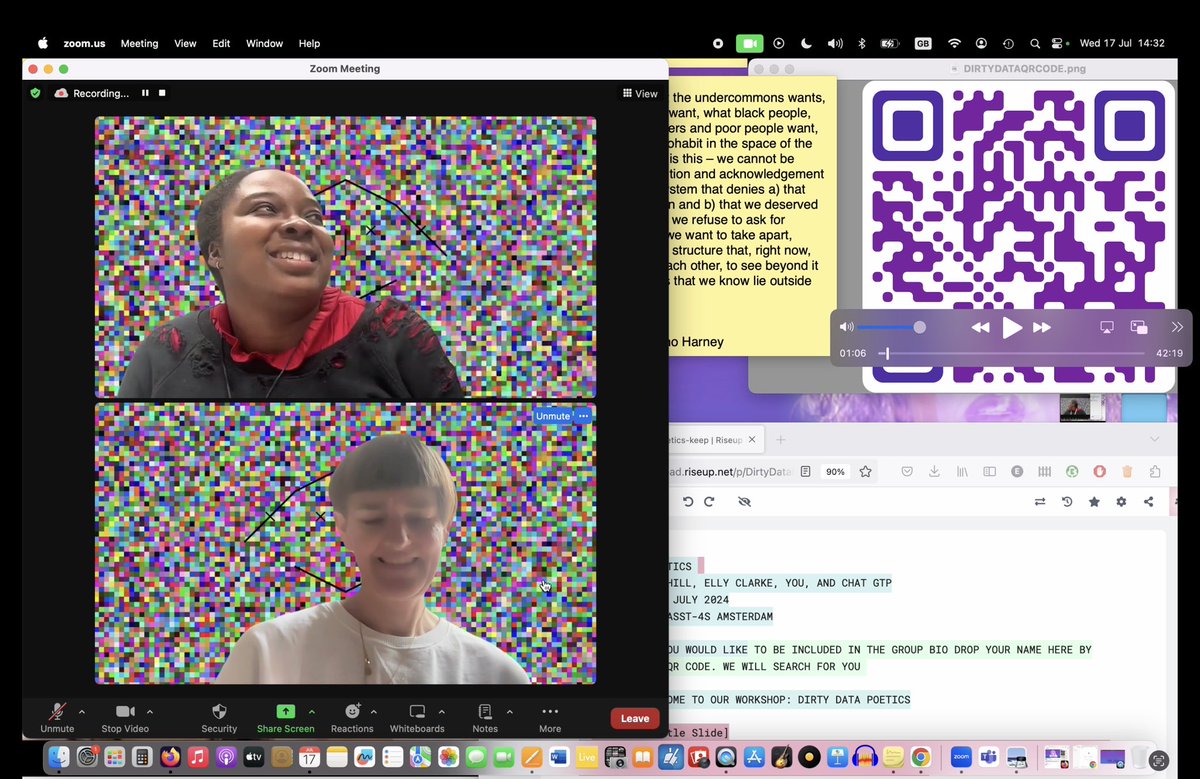Open the pad timeslider history icon
Screen dimensions: 1200x779
pyautogui.click(x=1067, y=502)
